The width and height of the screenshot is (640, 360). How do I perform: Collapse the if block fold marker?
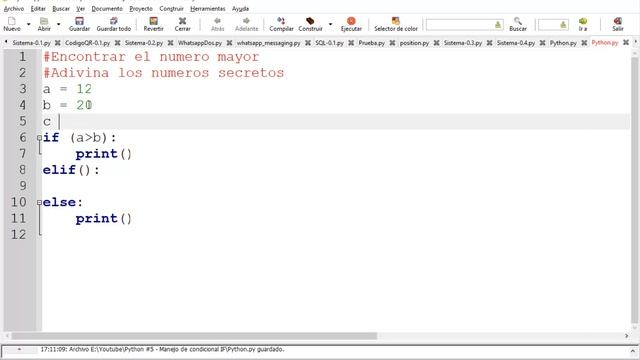(39, 138)
